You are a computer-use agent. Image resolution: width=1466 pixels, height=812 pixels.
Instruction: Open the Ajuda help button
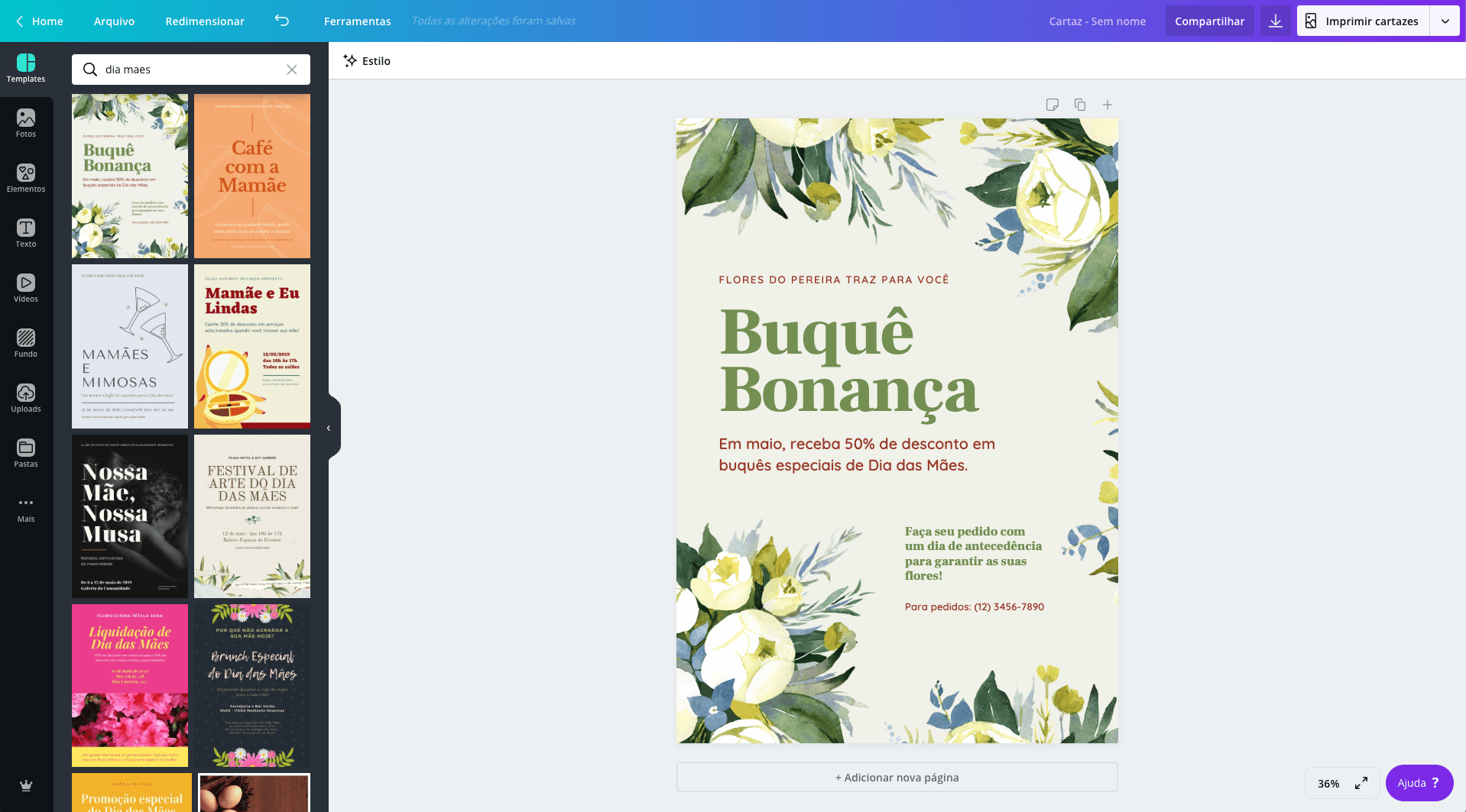[1419, 783]
